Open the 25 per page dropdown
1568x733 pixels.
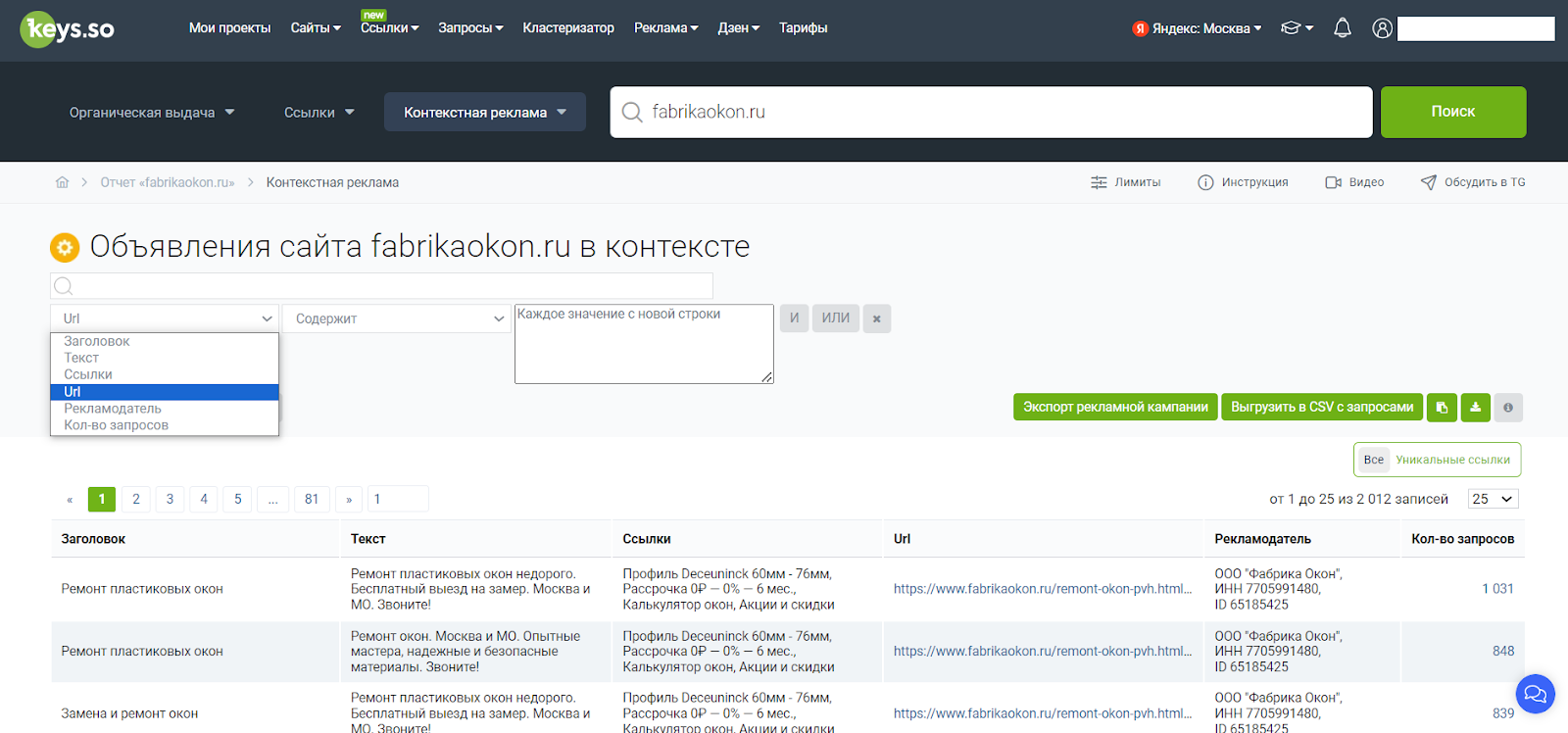coord(1494,499)
